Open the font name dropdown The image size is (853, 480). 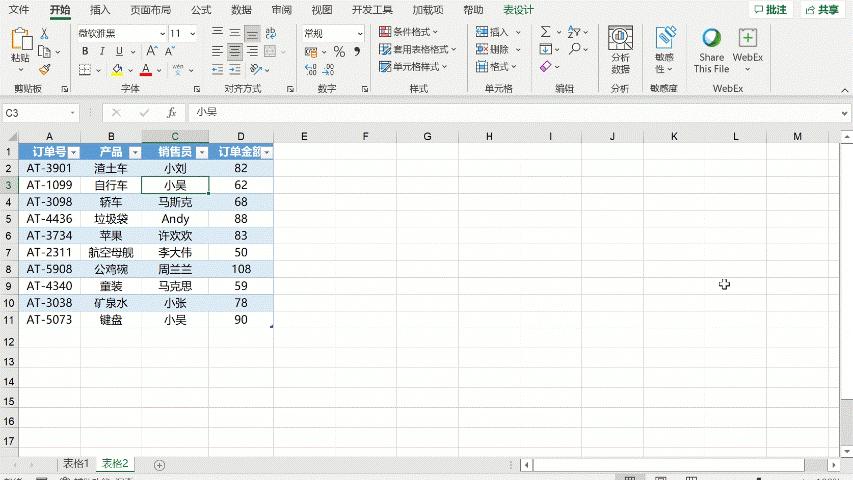[162, 34]
